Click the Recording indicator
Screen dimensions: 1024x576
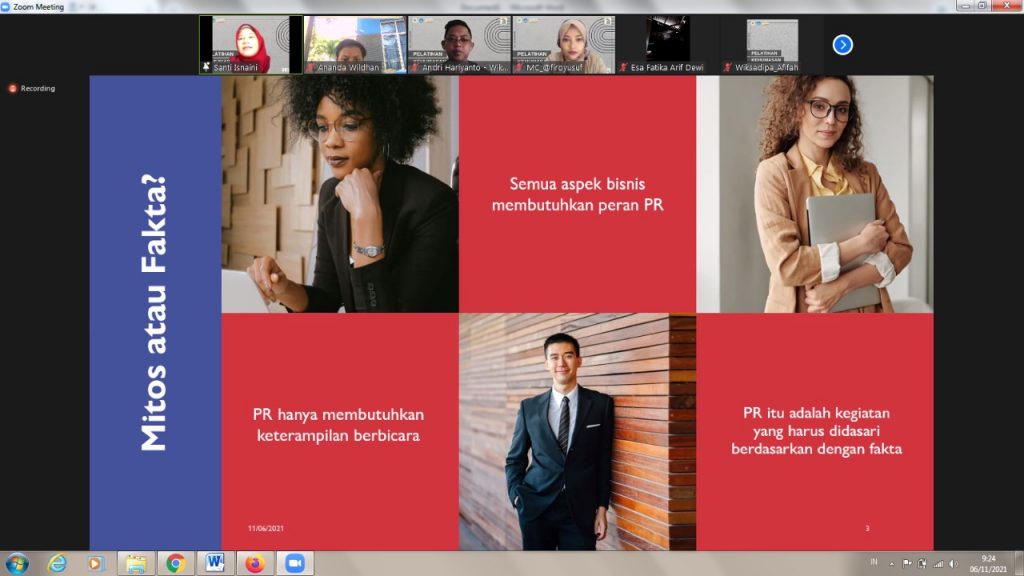click(x=33, y=88)
